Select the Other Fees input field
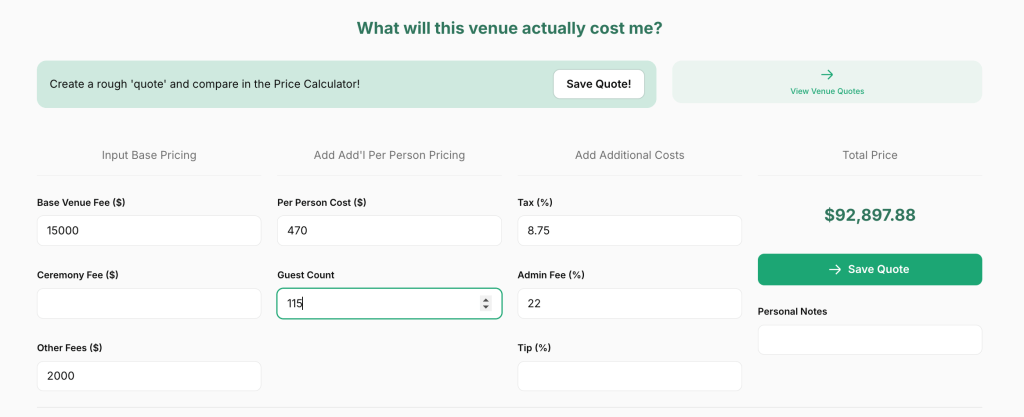 149,376
